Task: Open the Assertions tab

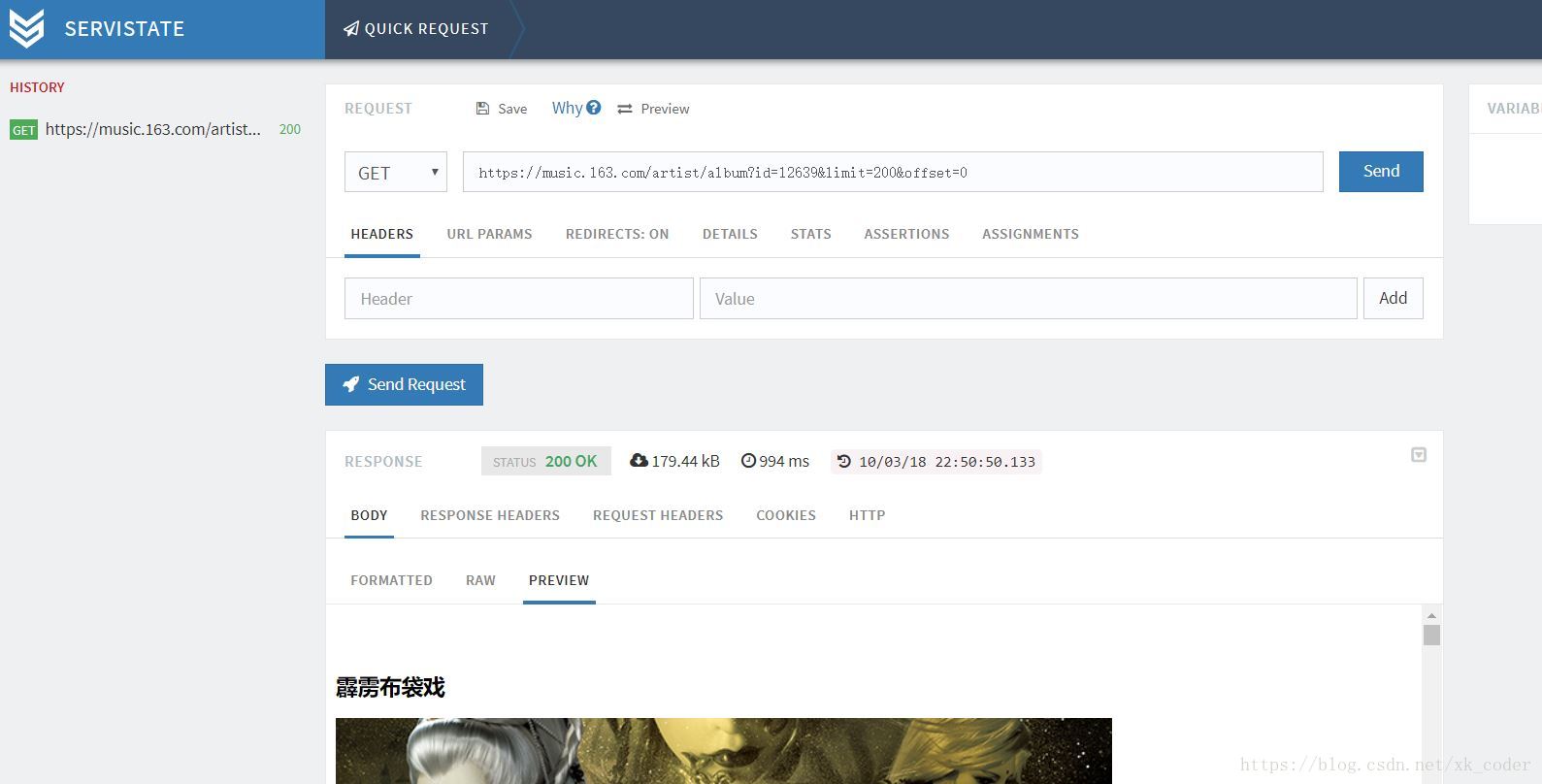Action: tap(906, 234)
